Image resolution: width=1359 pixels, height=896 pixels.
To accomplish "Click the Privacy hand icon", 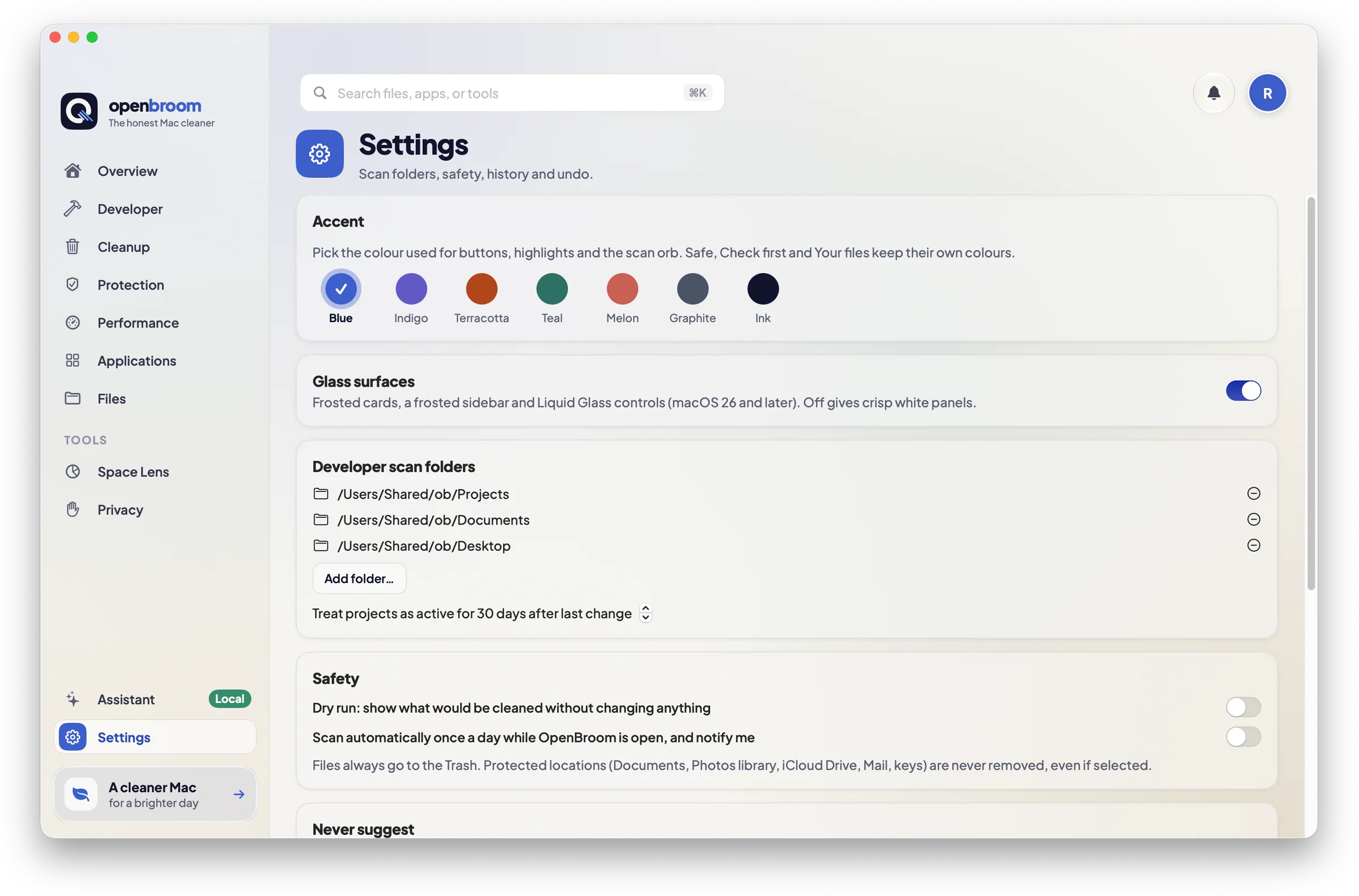I will (x=72, y=509).
